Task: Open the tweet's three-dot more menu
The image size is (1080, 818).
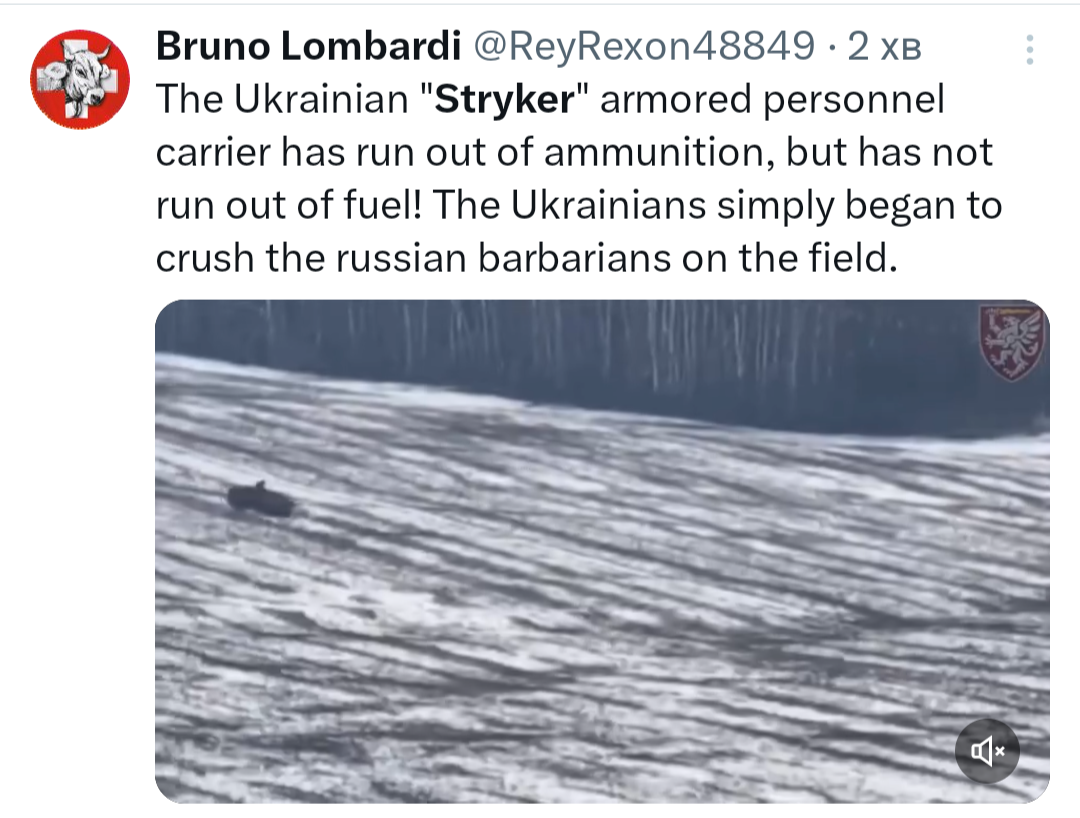Action: [x=1030, y=49]
